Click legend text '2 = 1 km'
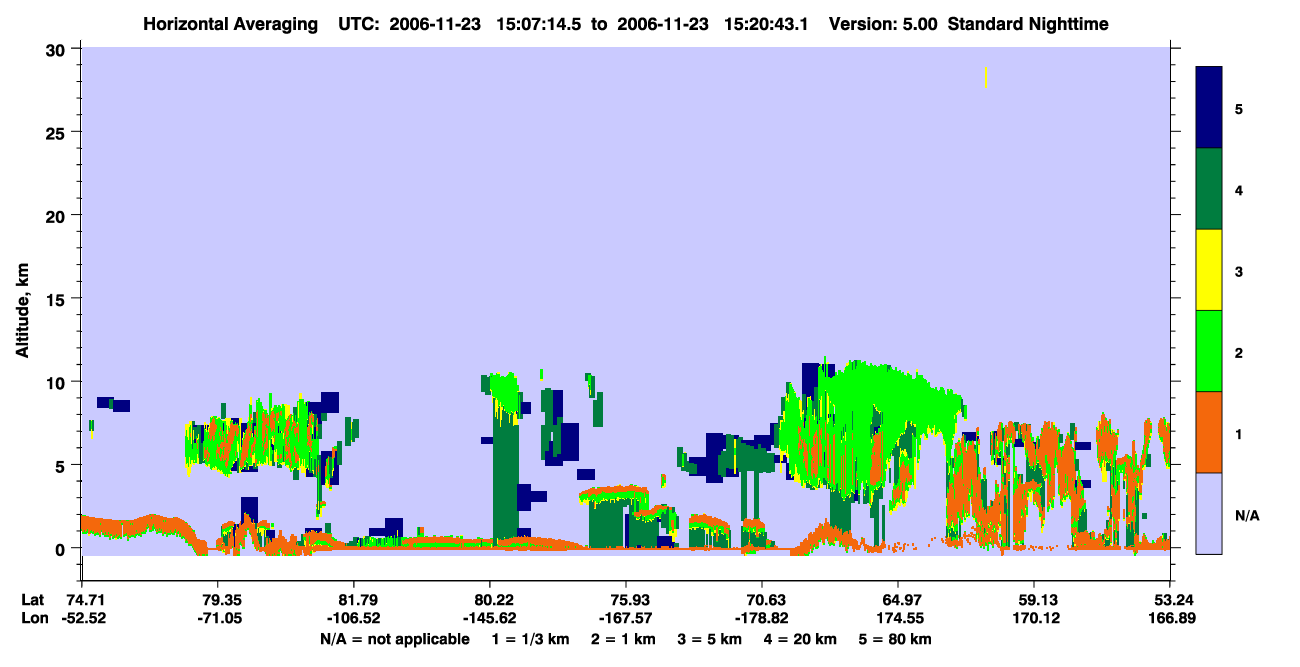Viewport: 1300px width, 667px height. 624,639
